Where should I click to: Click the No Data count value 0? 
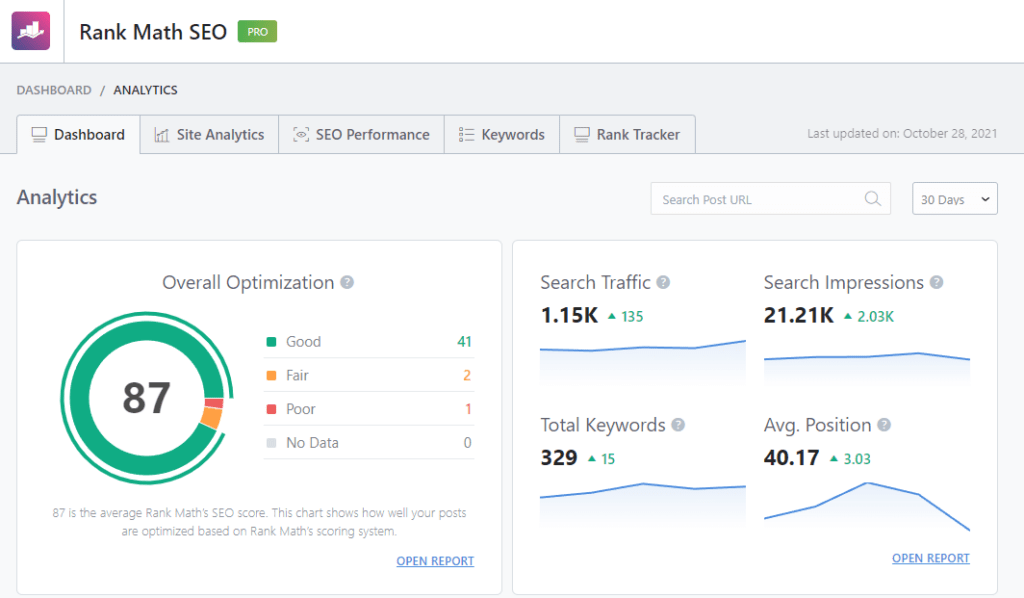click(x=468, y=443)
